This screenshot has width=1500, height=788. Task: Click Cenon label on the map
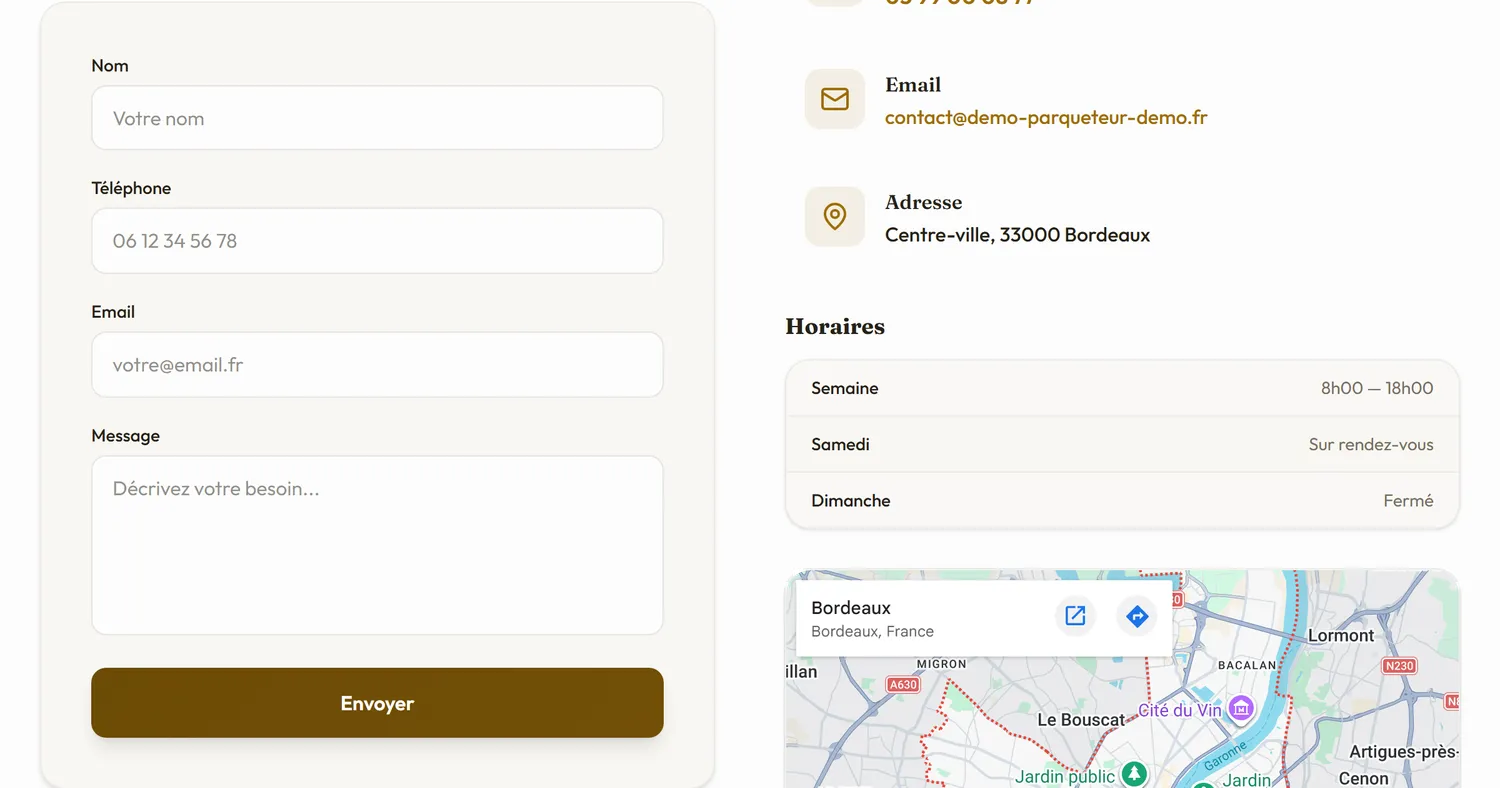pos(1363,778)
